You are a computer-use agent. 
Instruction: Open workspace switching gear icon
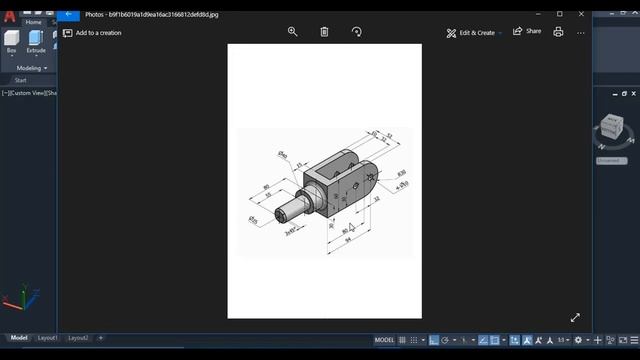(x=578, y=340)
